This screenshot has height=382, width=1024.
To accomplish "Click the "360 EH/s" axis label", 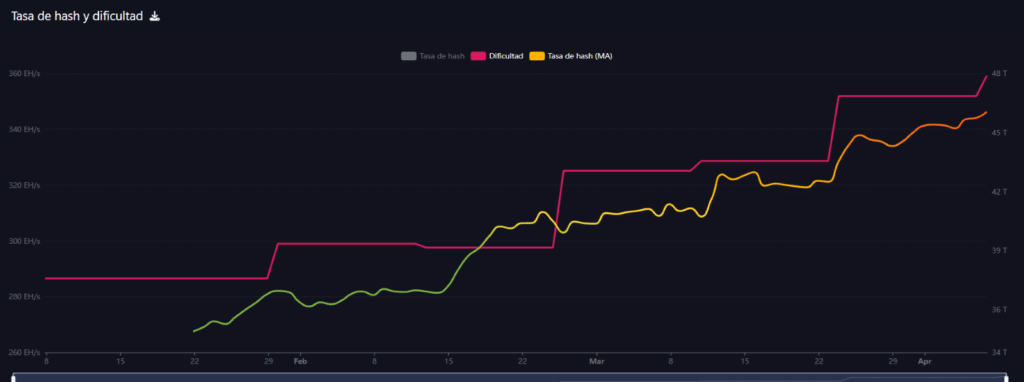I will (x=24, y=73).
